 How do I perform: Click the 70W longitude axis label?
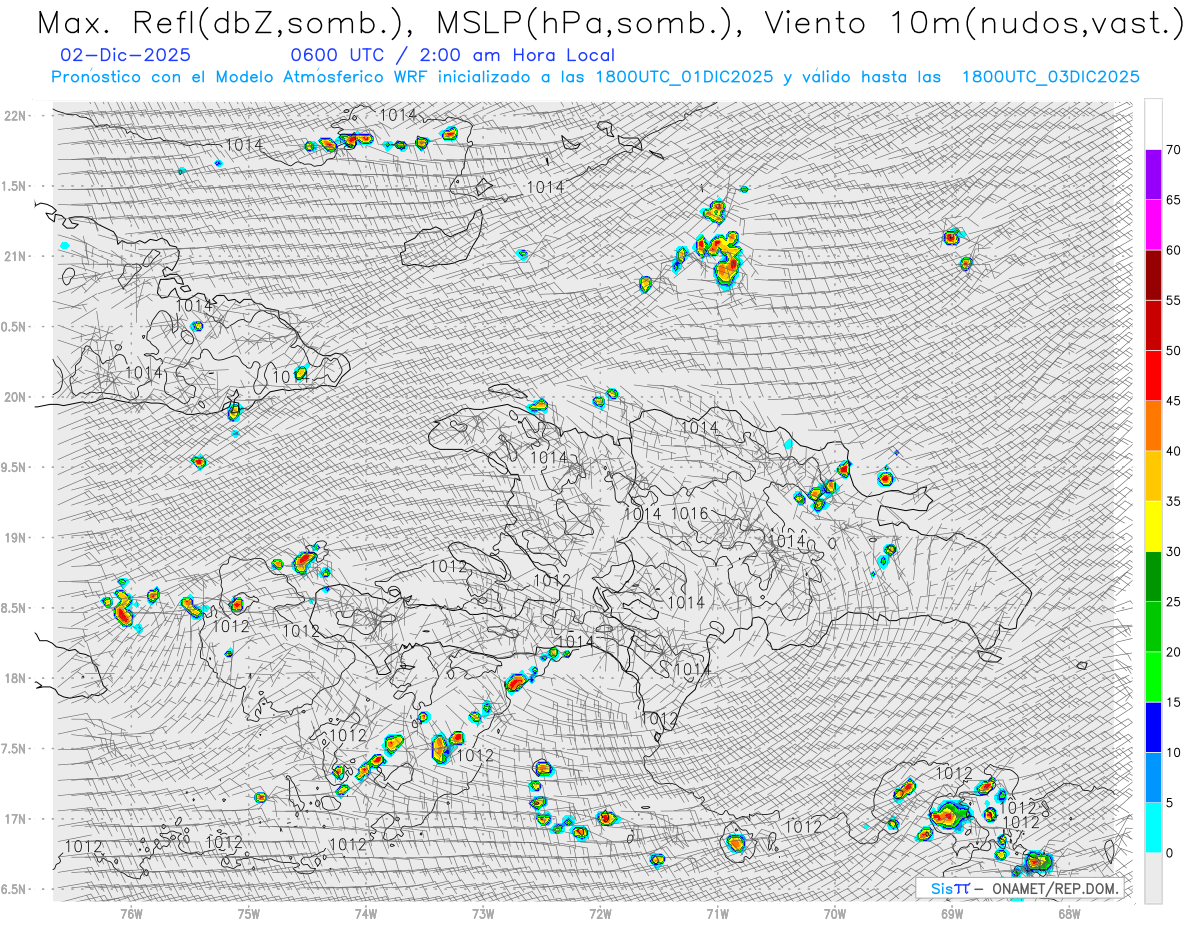[835, 913]
